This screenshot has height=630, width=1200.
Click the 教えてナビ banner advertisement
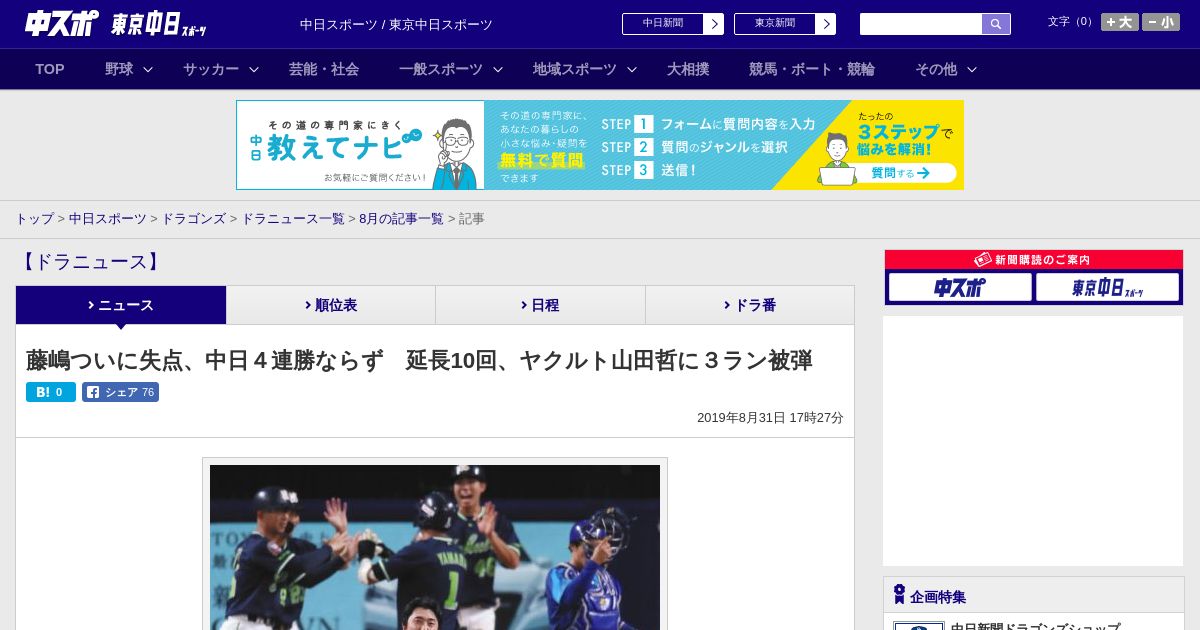click(x=600, y=145)
